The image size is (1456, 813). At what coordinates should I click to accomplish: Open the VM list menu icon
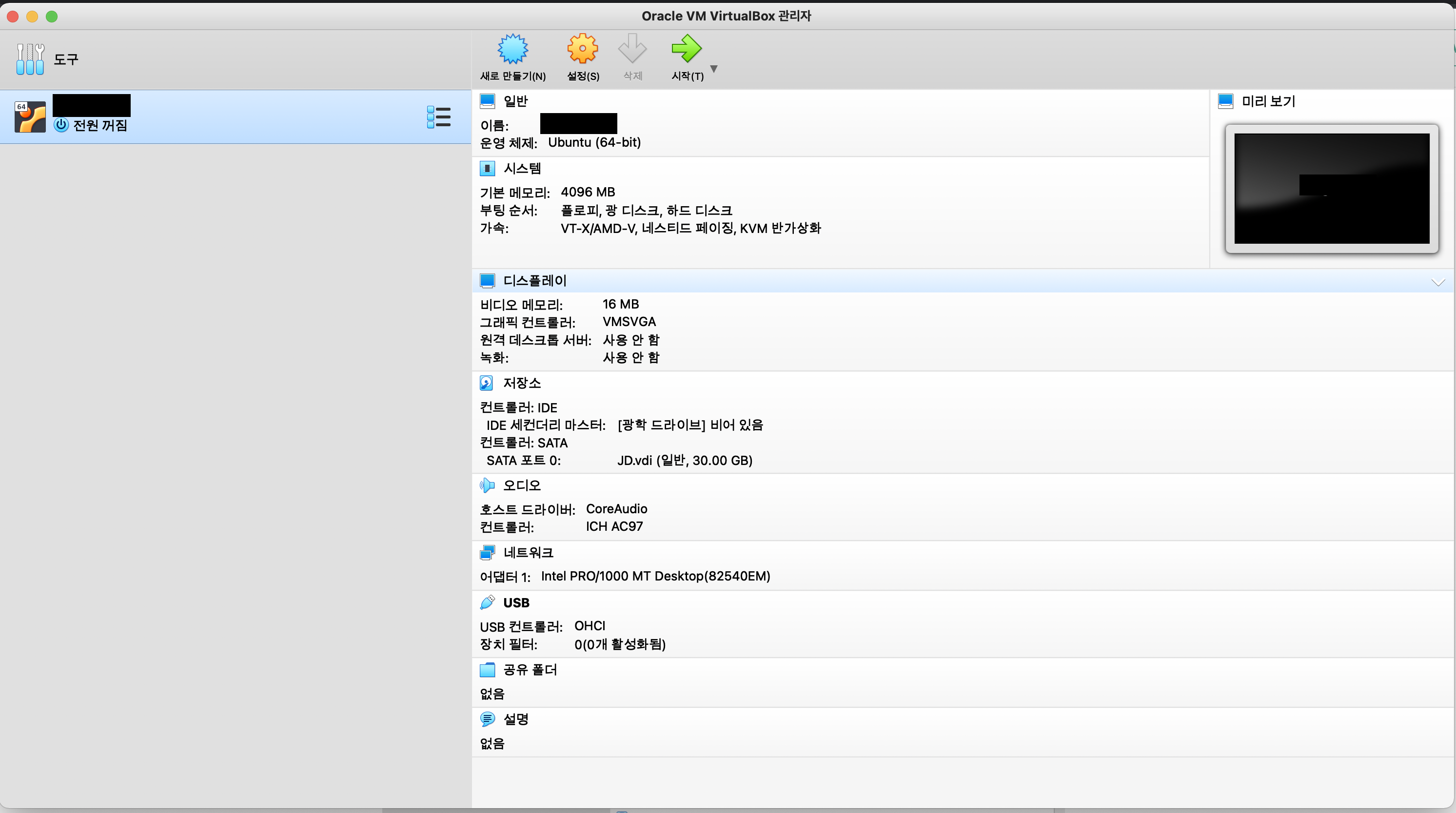click(439, 117)
